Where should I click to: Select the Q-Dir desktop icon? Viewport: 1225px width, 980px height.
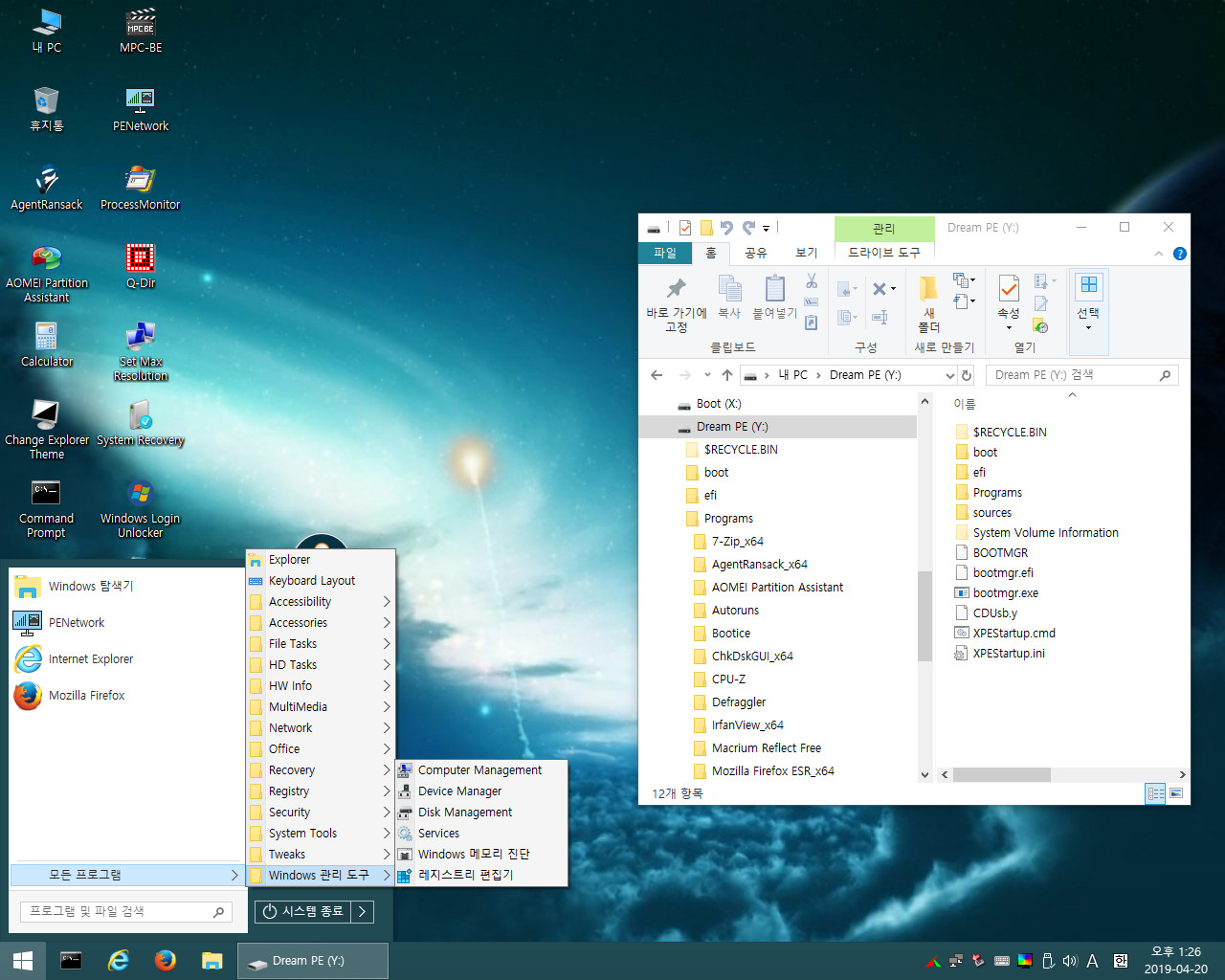click(x=141, y=266)
